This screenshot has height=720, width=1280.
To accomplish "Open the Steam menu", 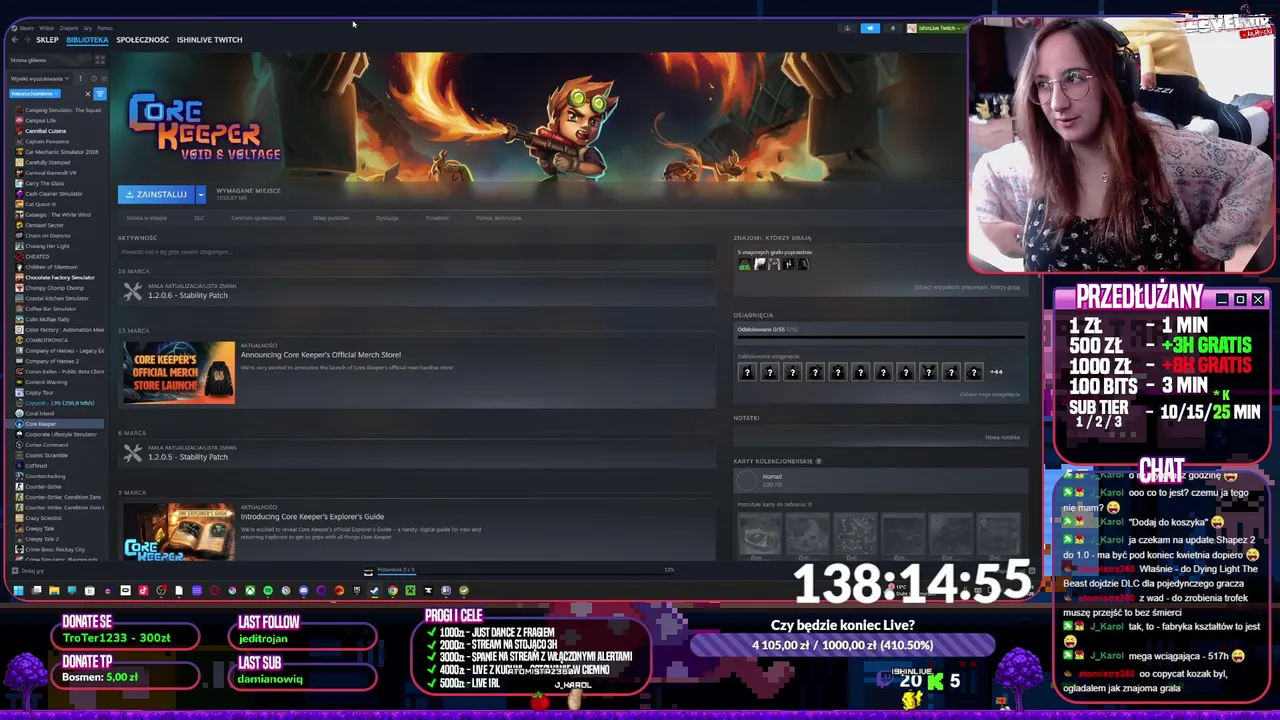I will [26, 28].
